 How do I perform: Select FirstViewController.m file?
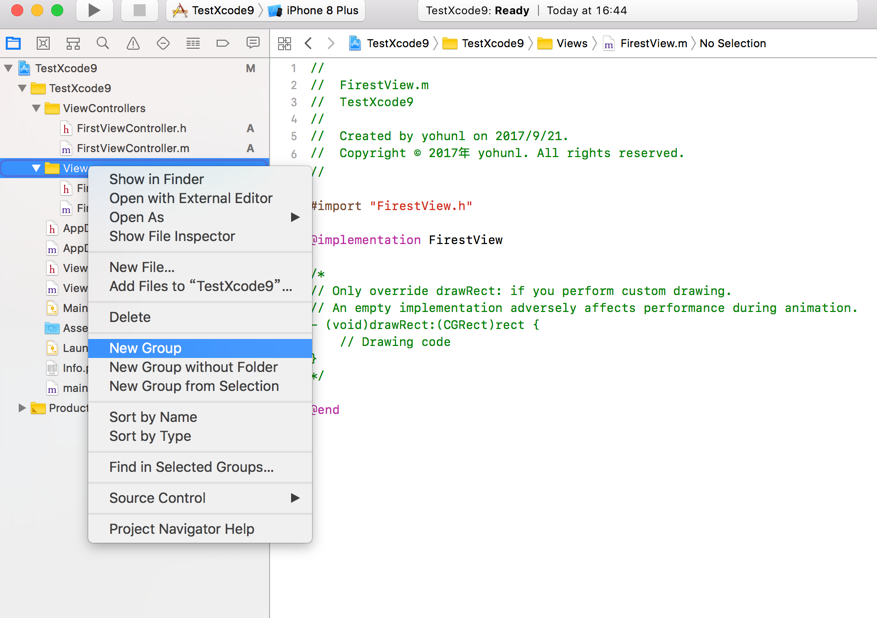[x=134, y=149]
